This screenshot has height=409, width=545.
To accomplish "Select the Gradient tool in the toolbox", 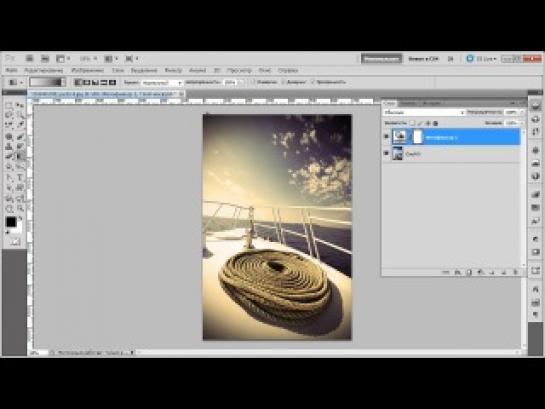I will tap(20, 156).
